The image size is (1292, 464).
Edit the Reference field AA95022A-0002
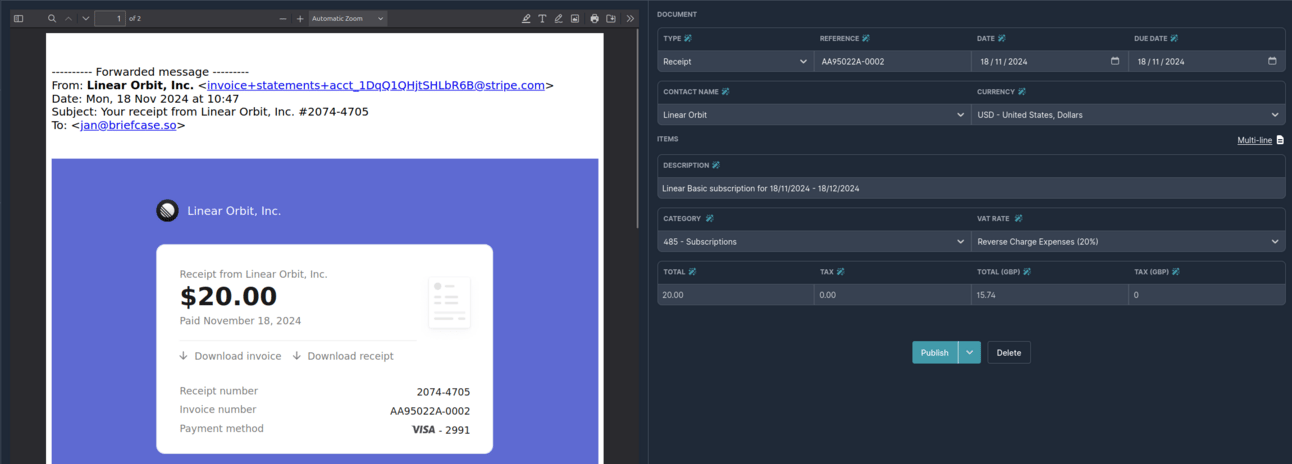892,61
